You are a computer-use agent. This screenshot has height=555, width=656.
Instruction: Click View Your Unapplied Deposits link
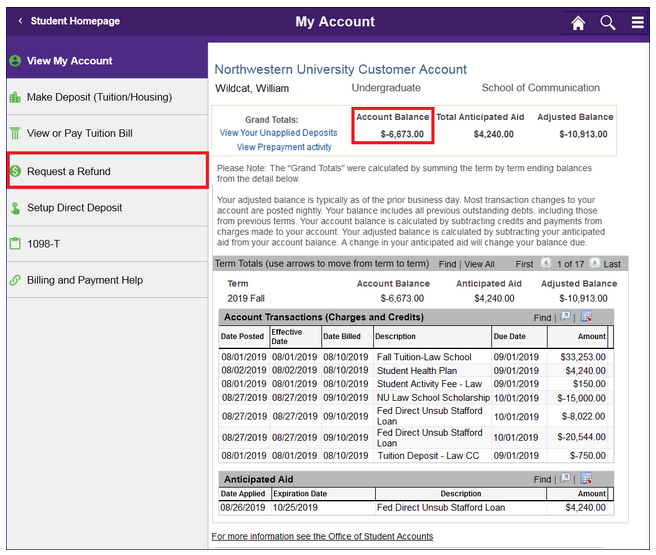pos(278,133)
